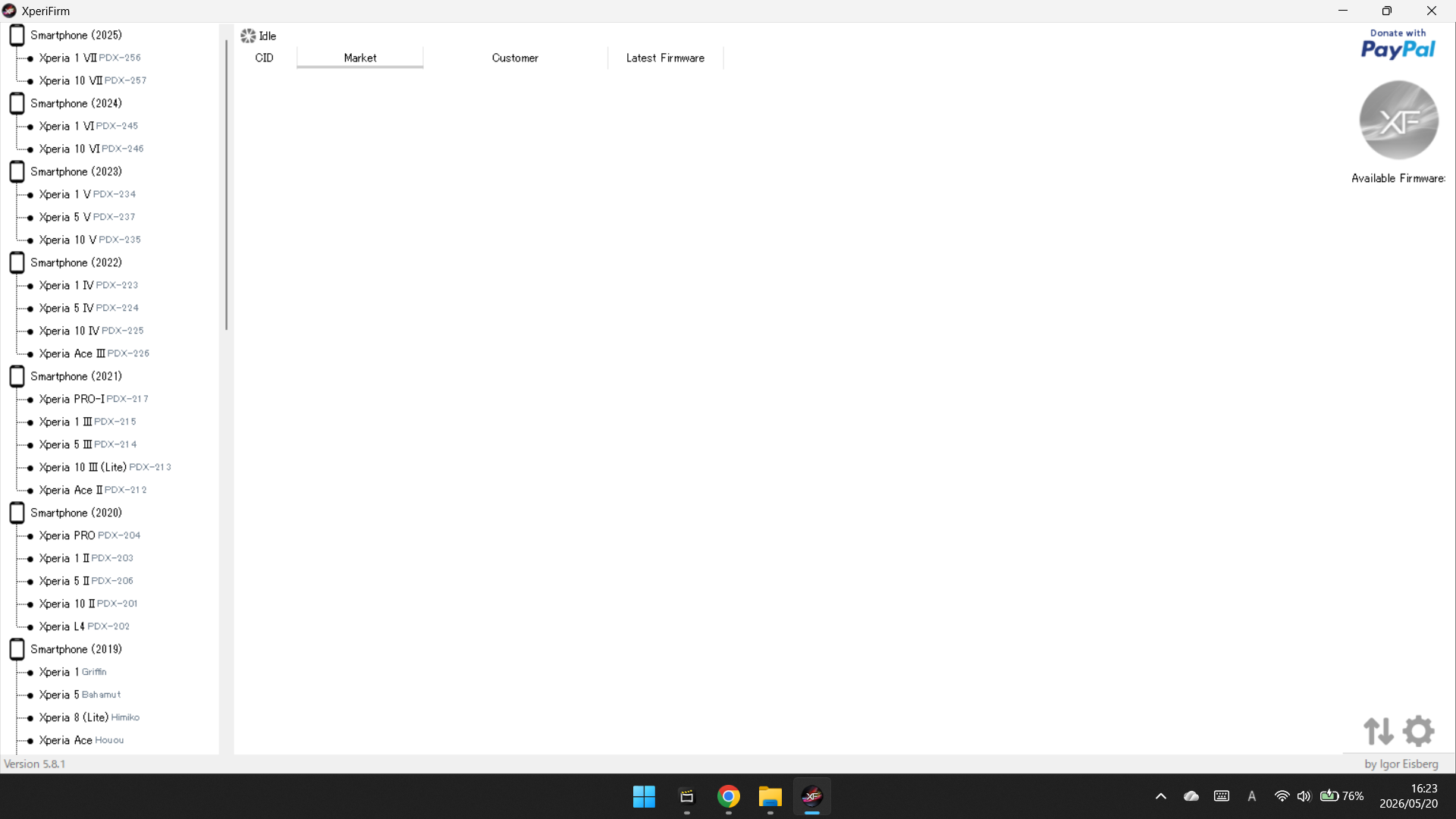
Task: Select Xperia 10 IV PDX-225
Action: point(92,331)
